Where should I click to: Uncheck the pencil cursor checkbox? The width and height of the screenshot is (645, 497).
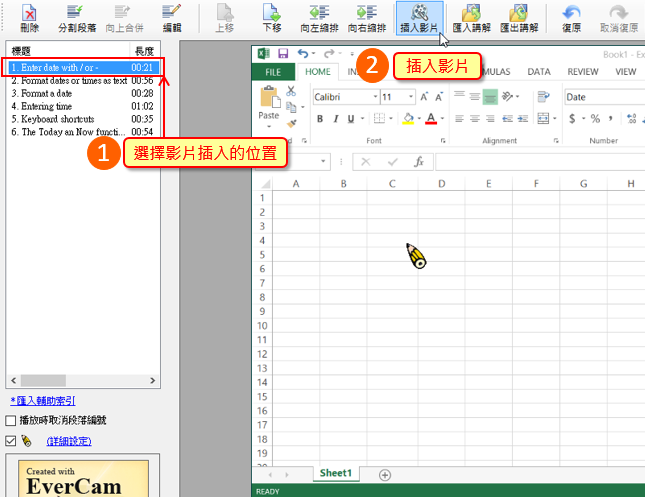tap(11, 441)
